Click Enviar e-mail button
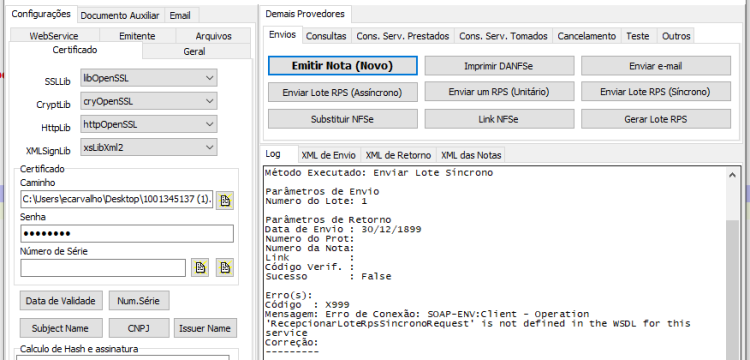 pos(656,66)
